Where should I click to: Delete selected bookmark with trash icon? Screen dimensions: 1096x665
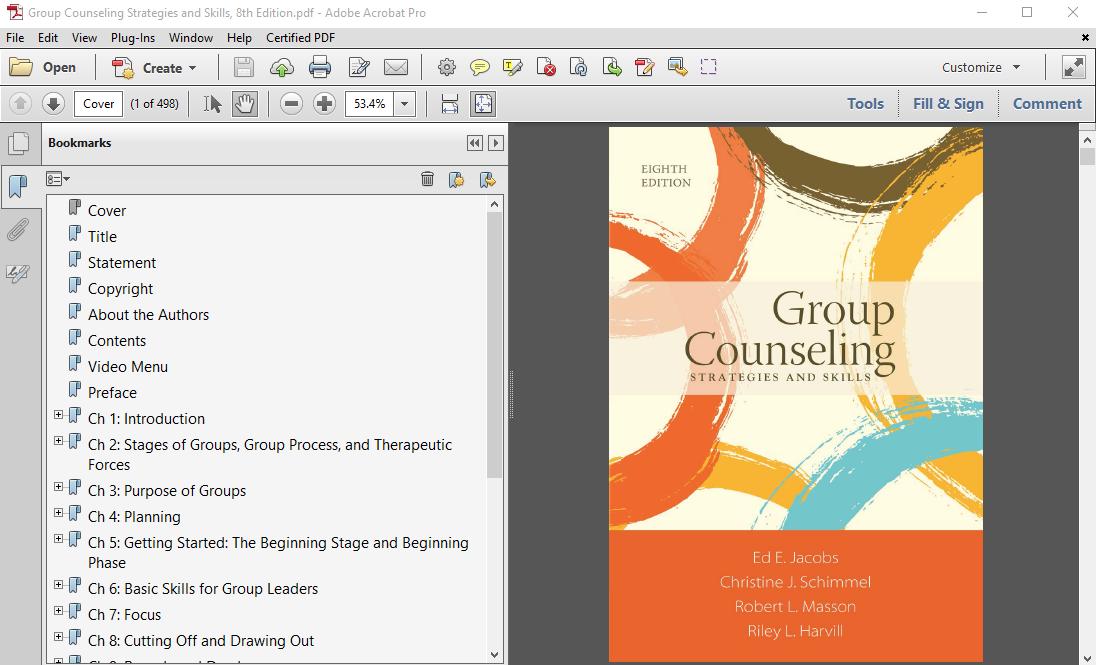pyautogui.click(x=427, y=179)
